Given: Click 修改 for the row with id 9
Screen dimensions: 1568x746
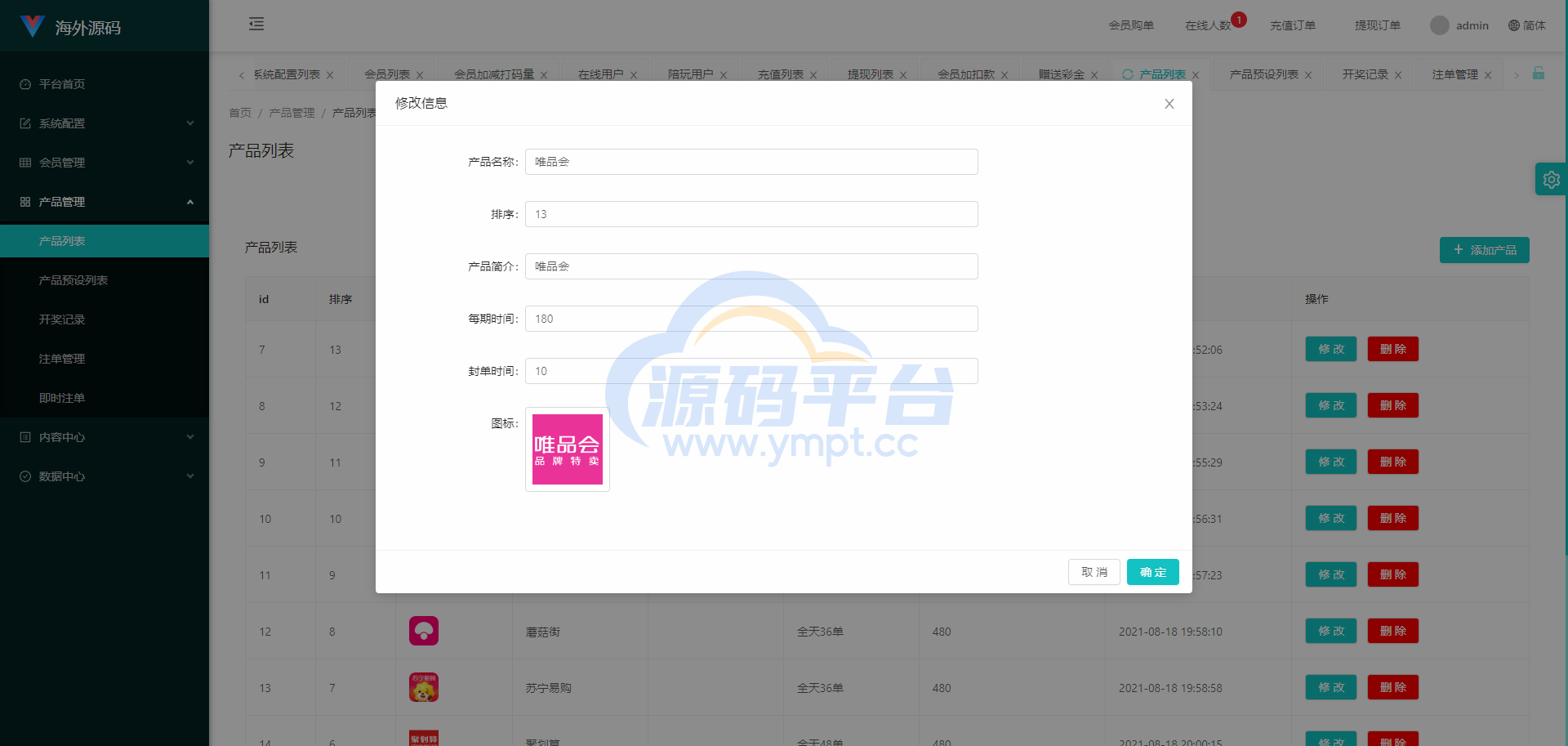Looking at the screenshot, I should pos(1331,462).
